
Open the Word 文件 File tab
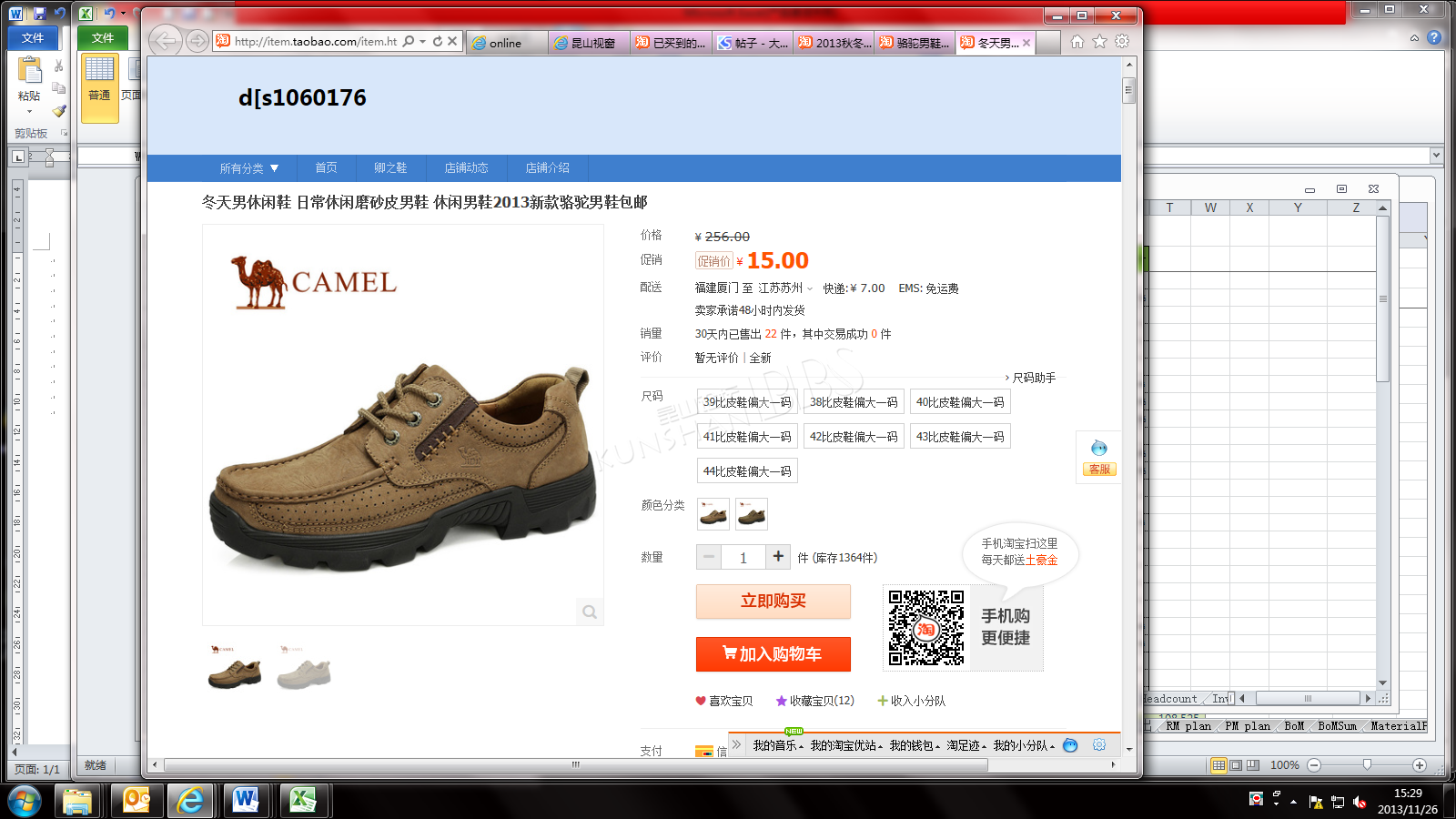[33, 37]
